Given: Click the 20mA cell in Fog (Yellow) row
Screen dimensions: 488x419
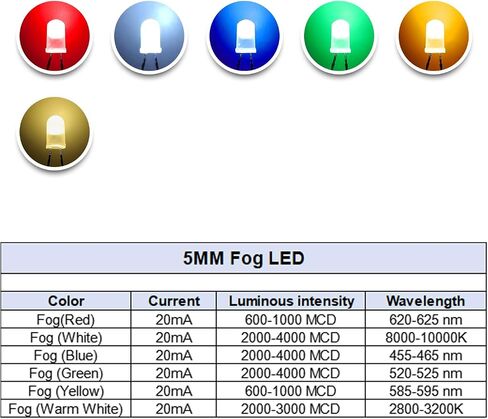Looking at the screenshot, I should 174,391.
